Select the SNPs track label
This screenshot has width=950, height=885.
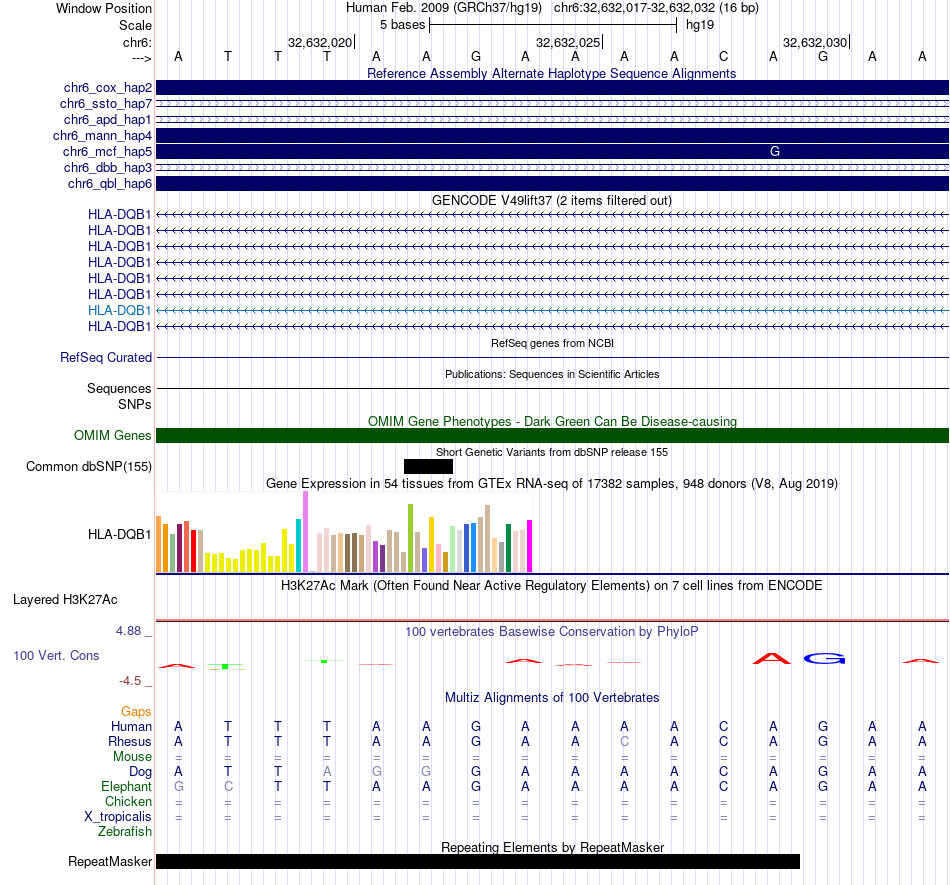135,404
